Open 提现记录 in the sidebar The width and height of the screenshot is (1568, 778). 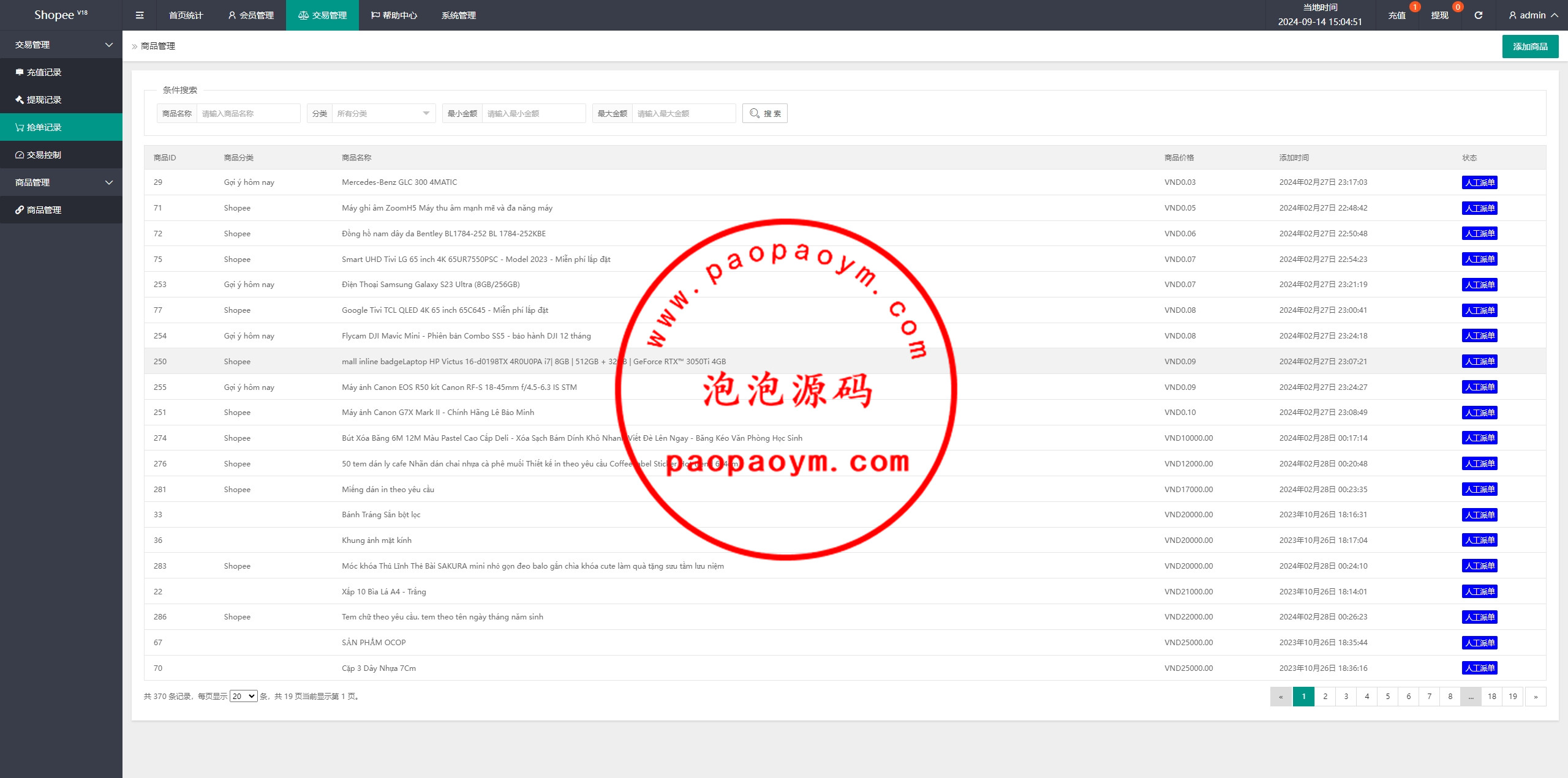[x=61, y=100]
